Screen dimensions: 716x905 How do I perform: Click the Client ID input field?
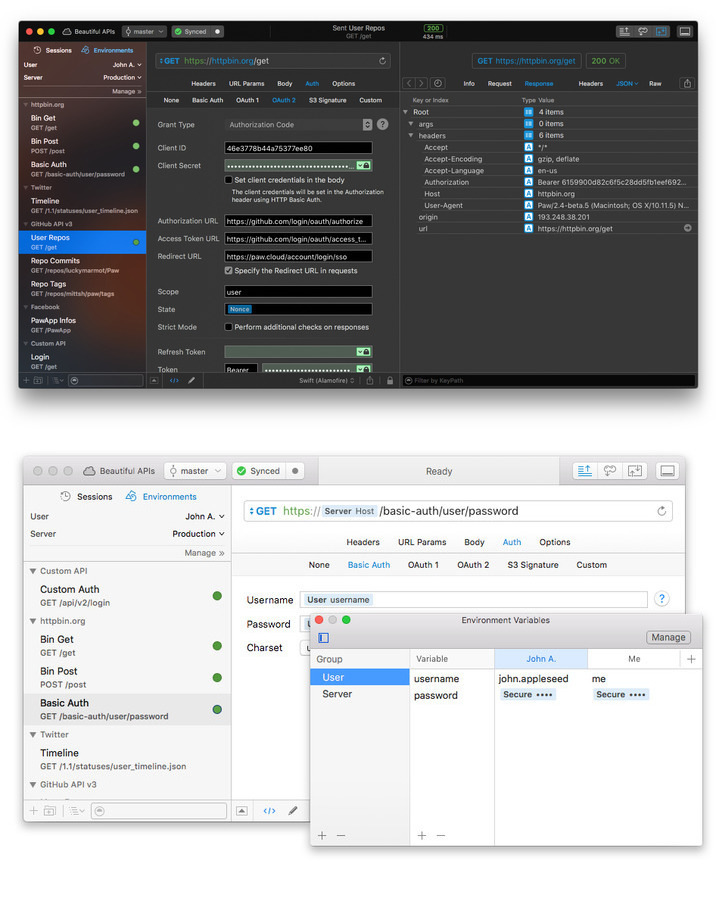pyautogui.click(x=298, y=148)
